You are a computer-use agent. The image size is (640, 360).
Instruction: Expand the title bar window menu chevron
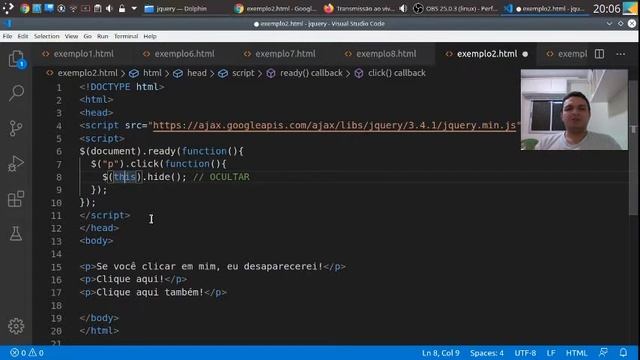tap(609, 24)
